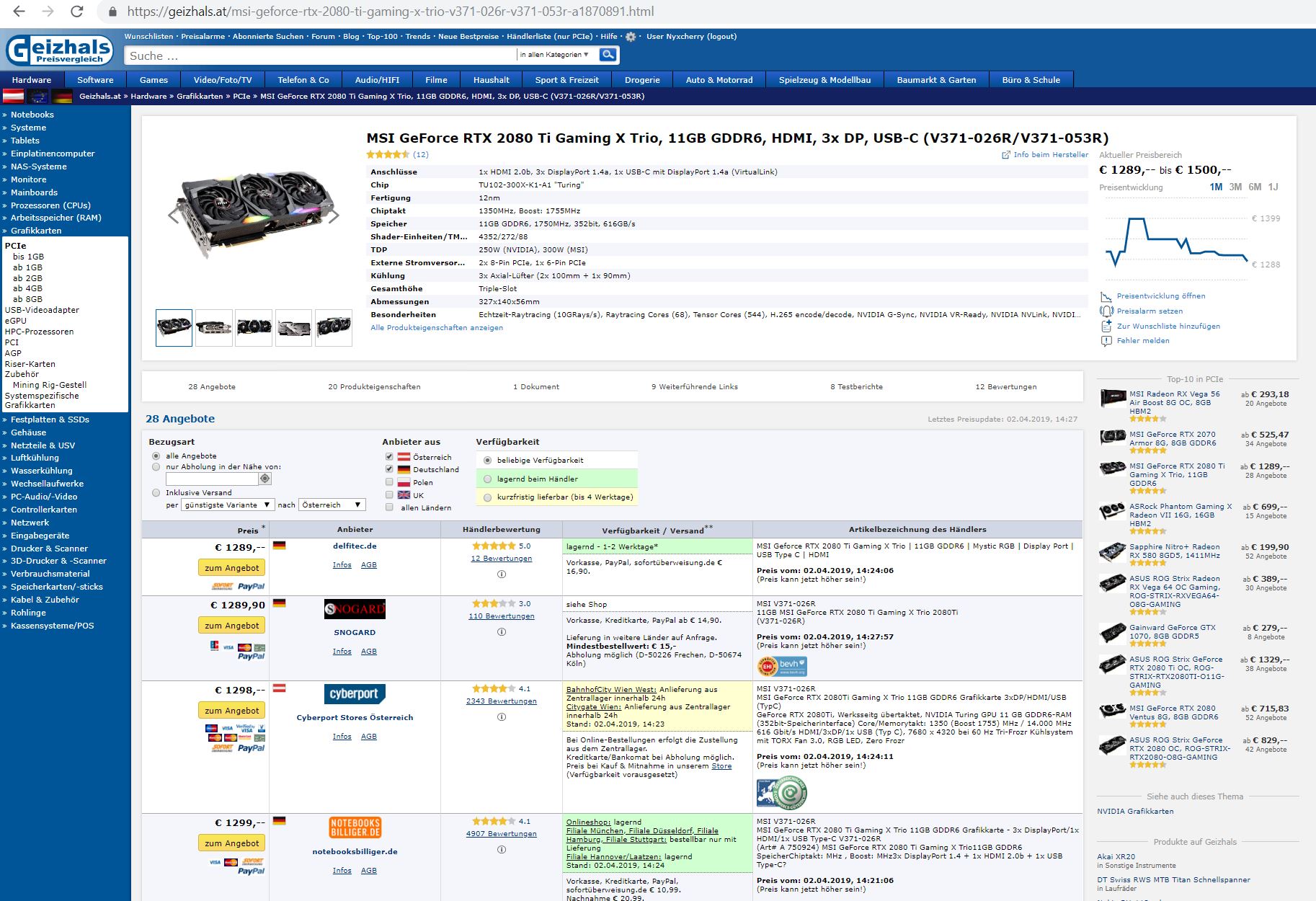
Task: Open the Games category tab
Action: (154, 80)
